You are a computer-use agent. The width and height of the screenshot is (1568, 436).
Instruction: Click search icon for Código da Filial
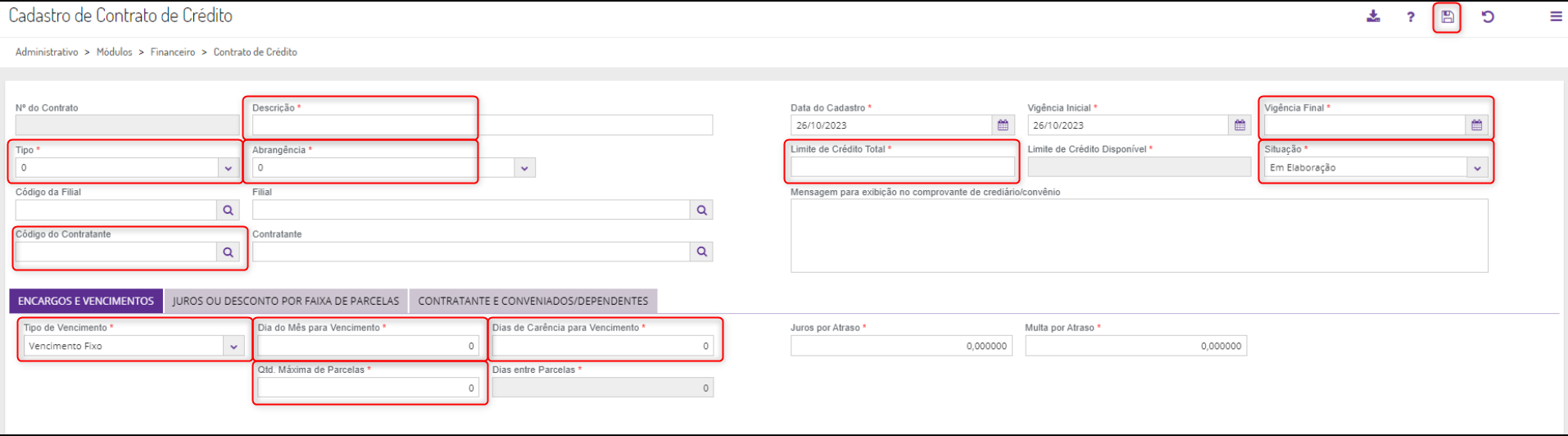tap(229, 211)
